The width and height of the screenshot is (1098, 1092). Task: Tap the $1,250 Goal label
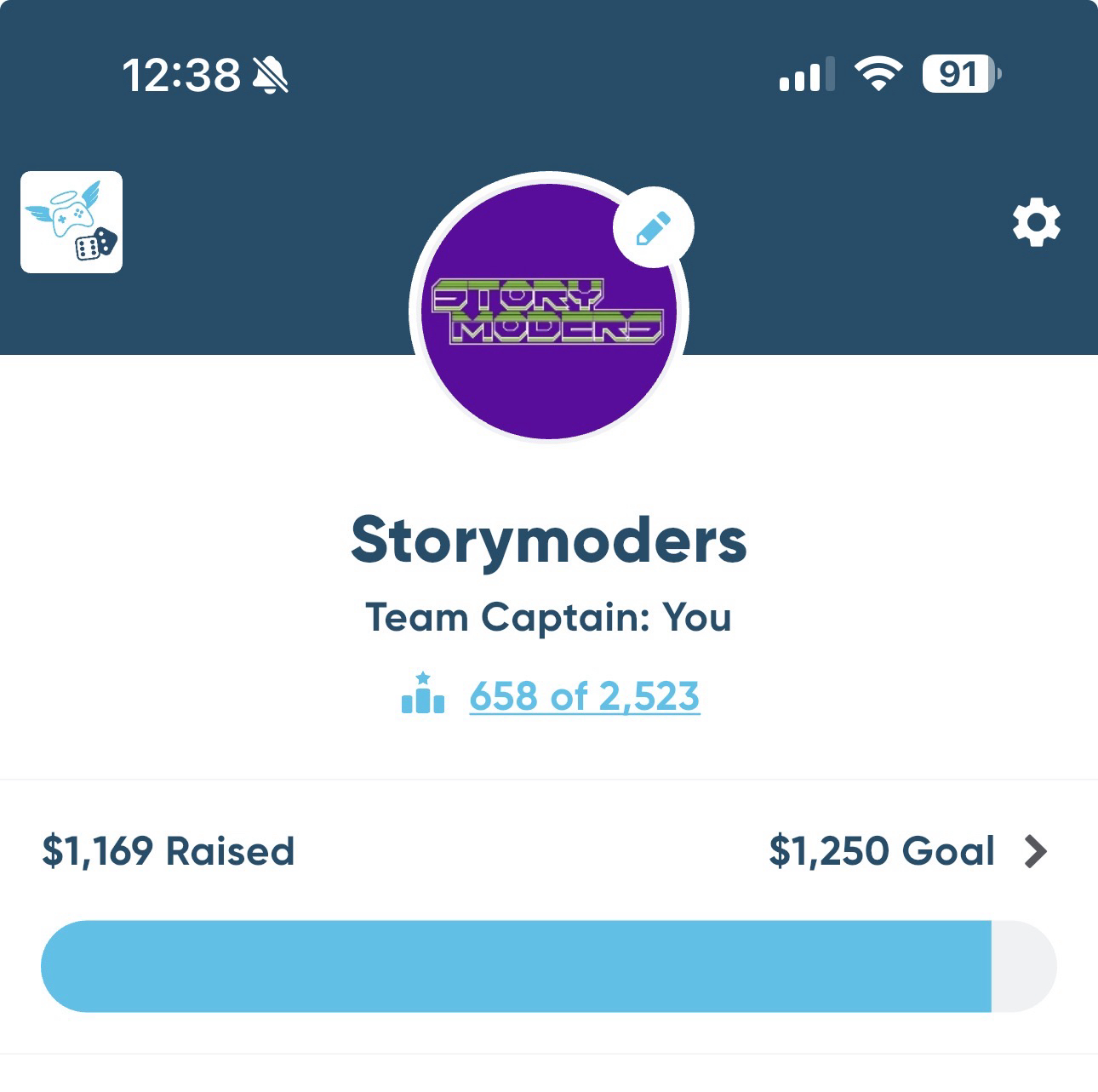click(881, 851)
